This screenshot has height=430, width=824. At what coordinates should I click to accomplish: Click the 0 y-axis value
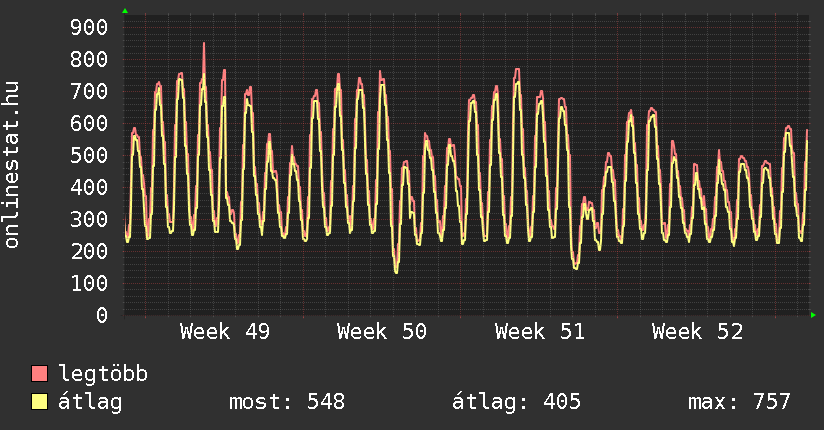(x=101, y=315)
